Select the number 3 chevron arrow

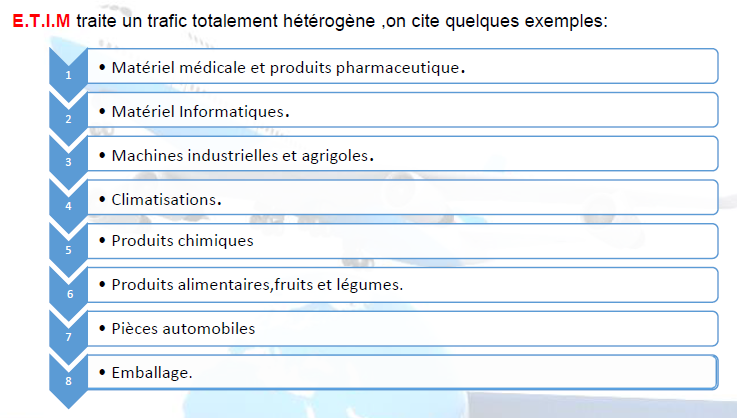point(68,162)
